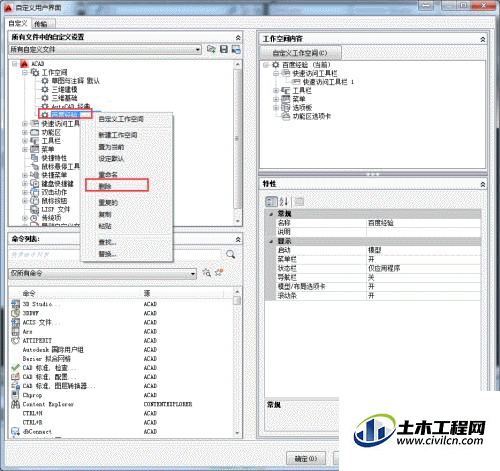The image size is (500, 471).
Task: Choose 重命名 in the context menu
Action: [x=108, y=174]
